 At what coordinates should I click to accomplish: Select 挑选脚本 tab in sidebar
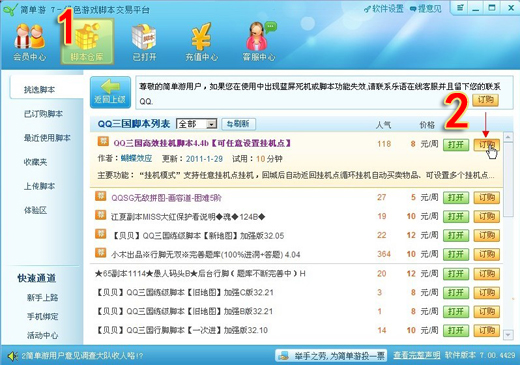(x=46, y=89)
